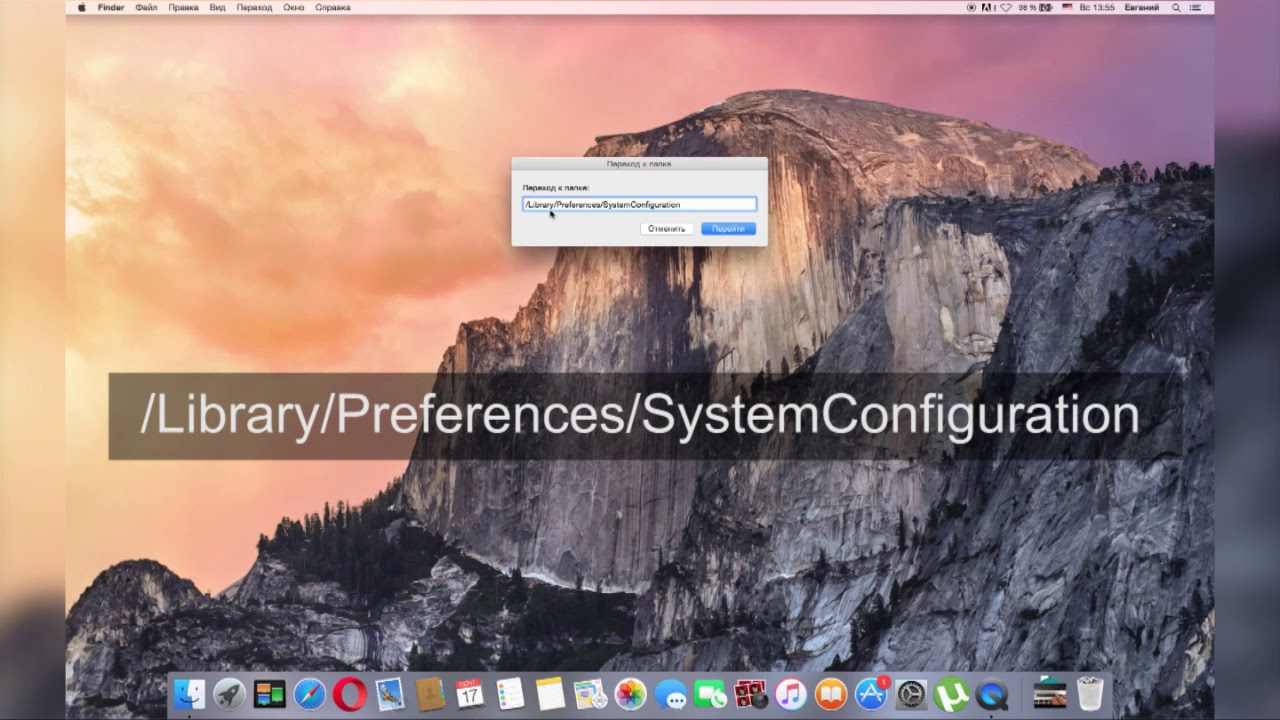Open the Евгений user menu
Image resolution: width=1280 pixels, height=720 pixels.
pyautogui.click(x=1141, y=7)
